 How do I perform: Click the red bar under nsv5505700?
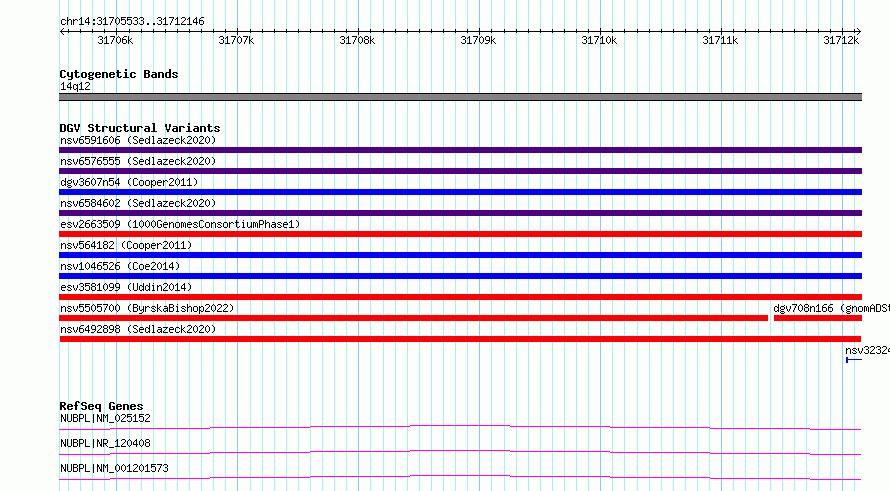[413, 318]
